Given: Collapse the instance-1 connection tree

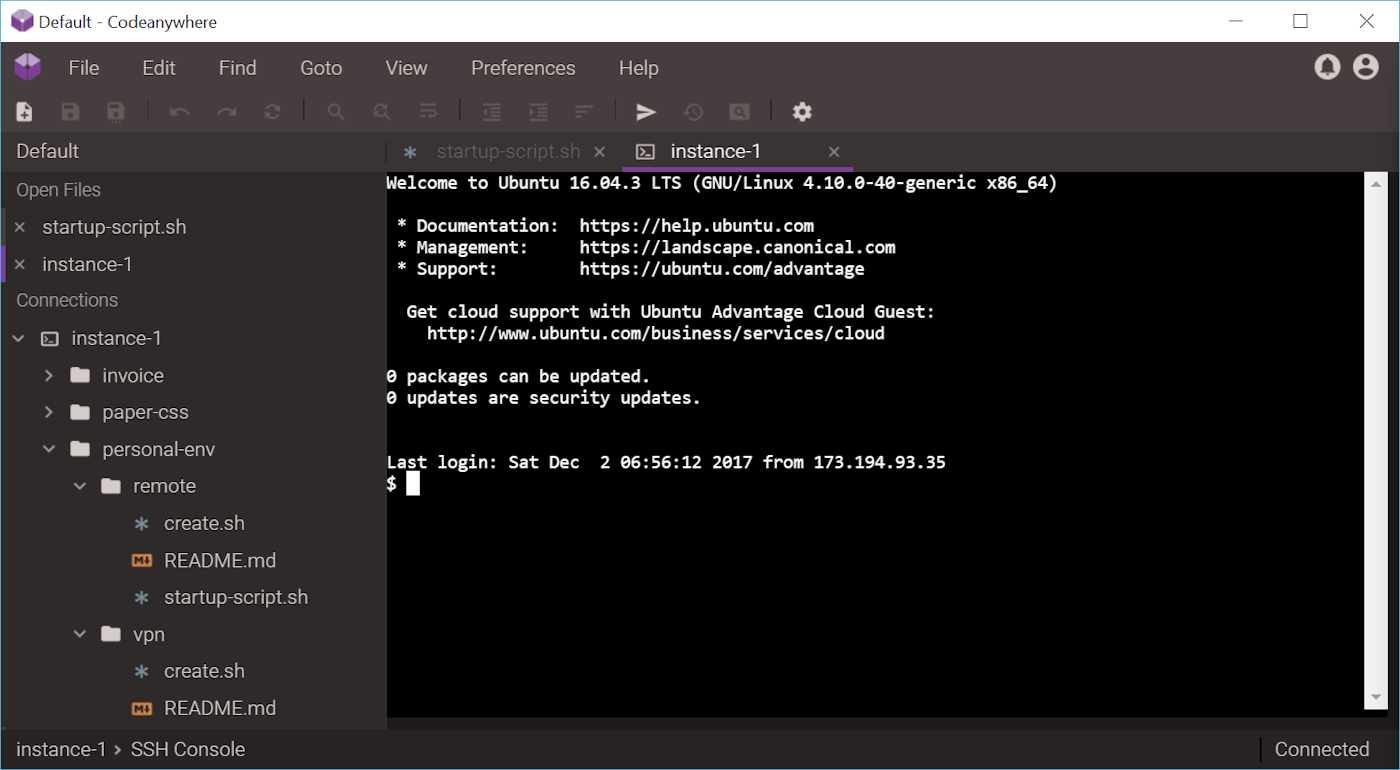Looking at the screenshot, I should [x=18, y=339].
